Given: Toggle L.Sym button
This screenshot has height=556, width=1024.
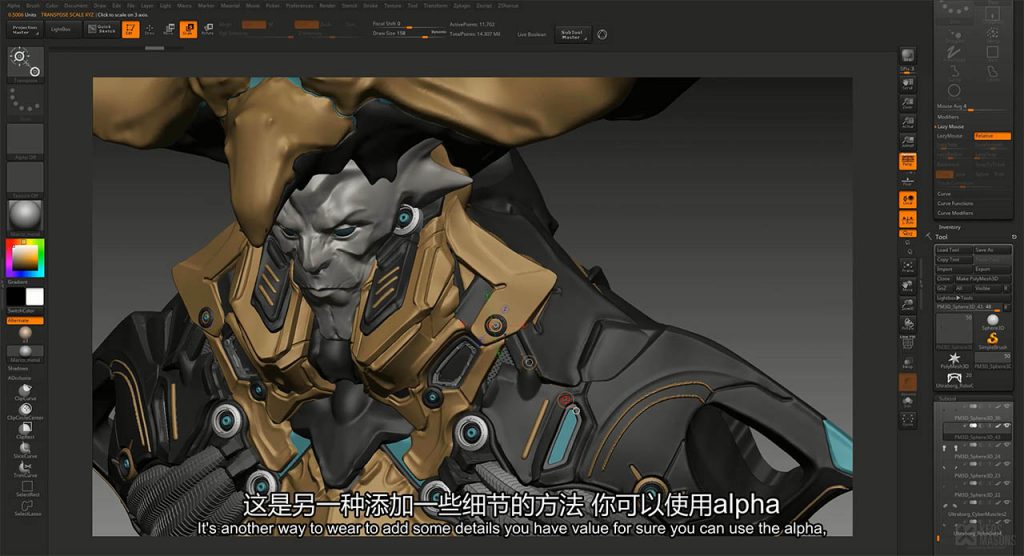Looking at the screenshot, I should click(x=908, y=220).
